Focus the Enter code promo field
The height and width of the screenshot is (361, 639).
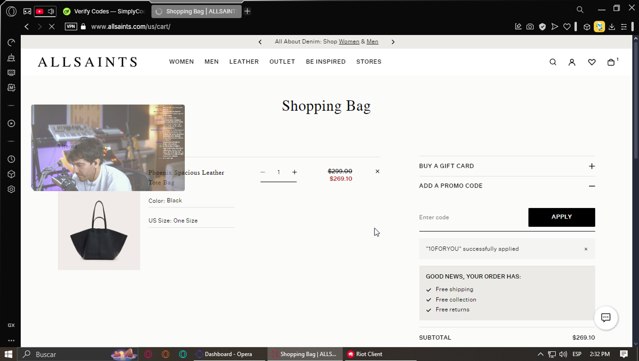click(x=473, y=217)
